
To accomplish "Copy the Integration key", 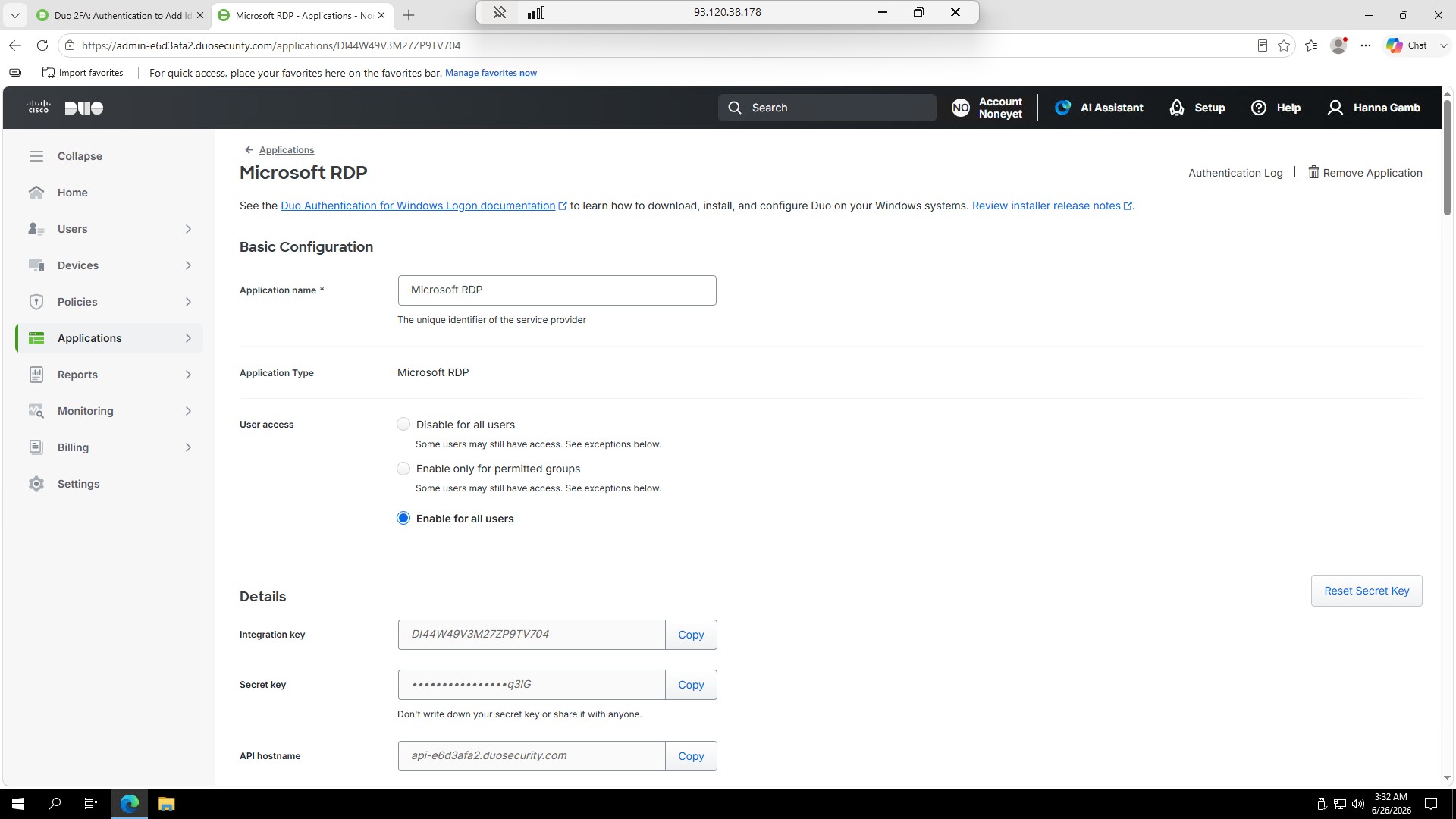I will [x=691, y=635].
